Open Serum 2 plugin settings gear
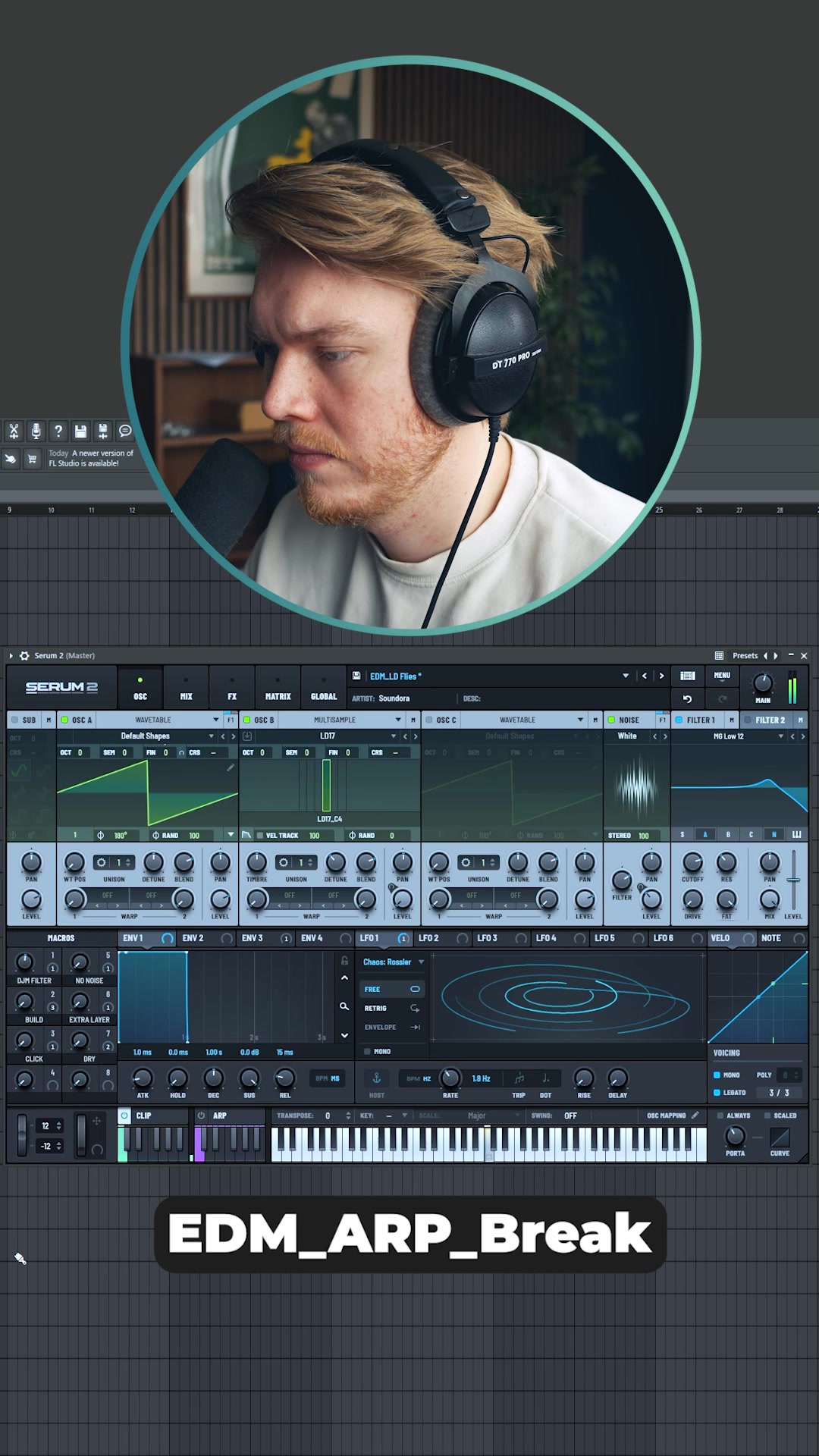This screenshot has width=819, height=1456. click(x=24, y=656)
